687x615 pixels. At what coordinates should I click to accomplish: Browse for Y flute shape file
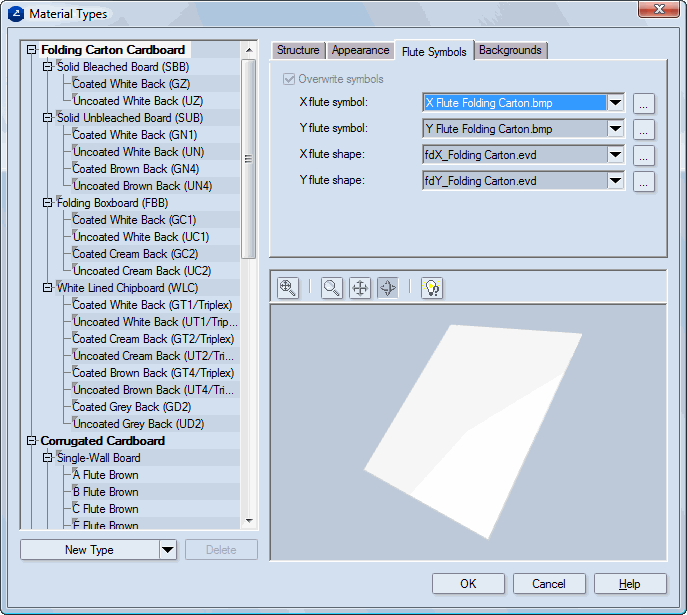point(644,181)
